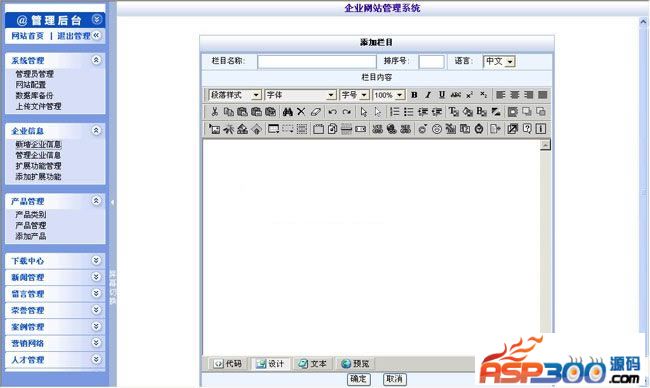Screen dimensions: 650x388
Task: Switch to the 预览 preview tab
Action: (355, 364)
